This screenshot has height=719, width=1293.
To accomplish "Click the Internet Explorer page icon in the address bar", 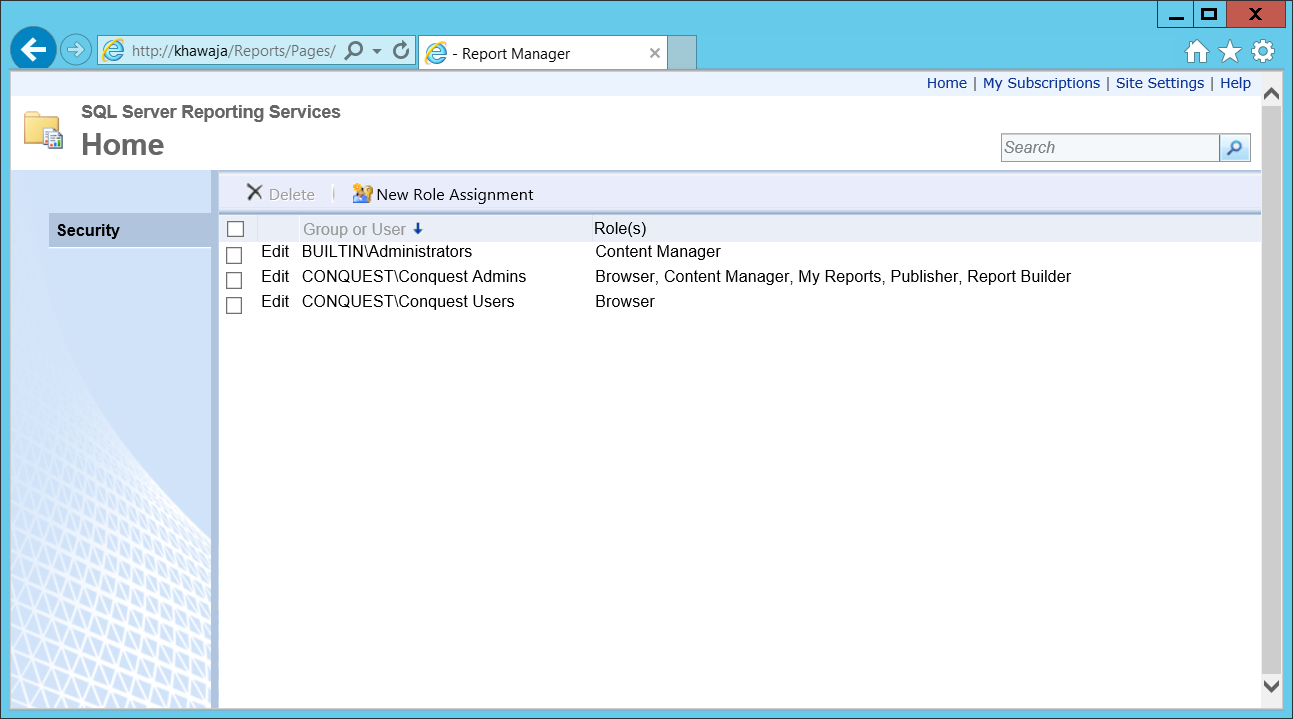I will [113, 50].
